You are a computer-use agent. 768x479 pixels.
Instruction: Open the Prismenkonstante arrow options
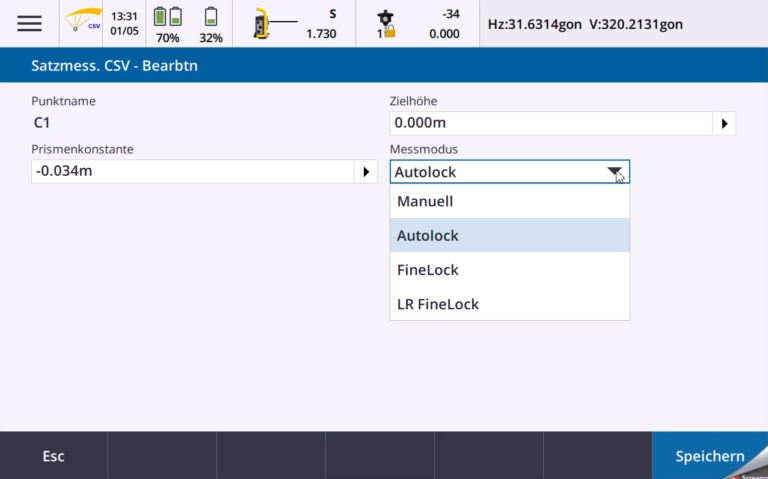pyautogui.click(x=365, y=172)
